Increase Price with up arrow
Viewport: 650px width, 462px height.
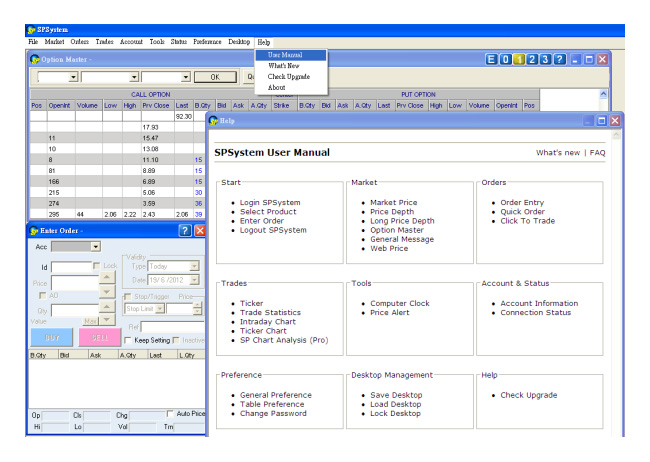[x=107, y=277]
